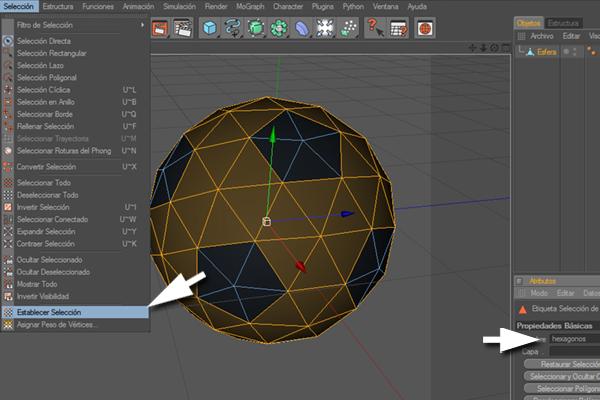The height and width of the screenshot is (400, 600).
Task: Choose Seleccionar Borde menu entry
Action: point(75,114)
